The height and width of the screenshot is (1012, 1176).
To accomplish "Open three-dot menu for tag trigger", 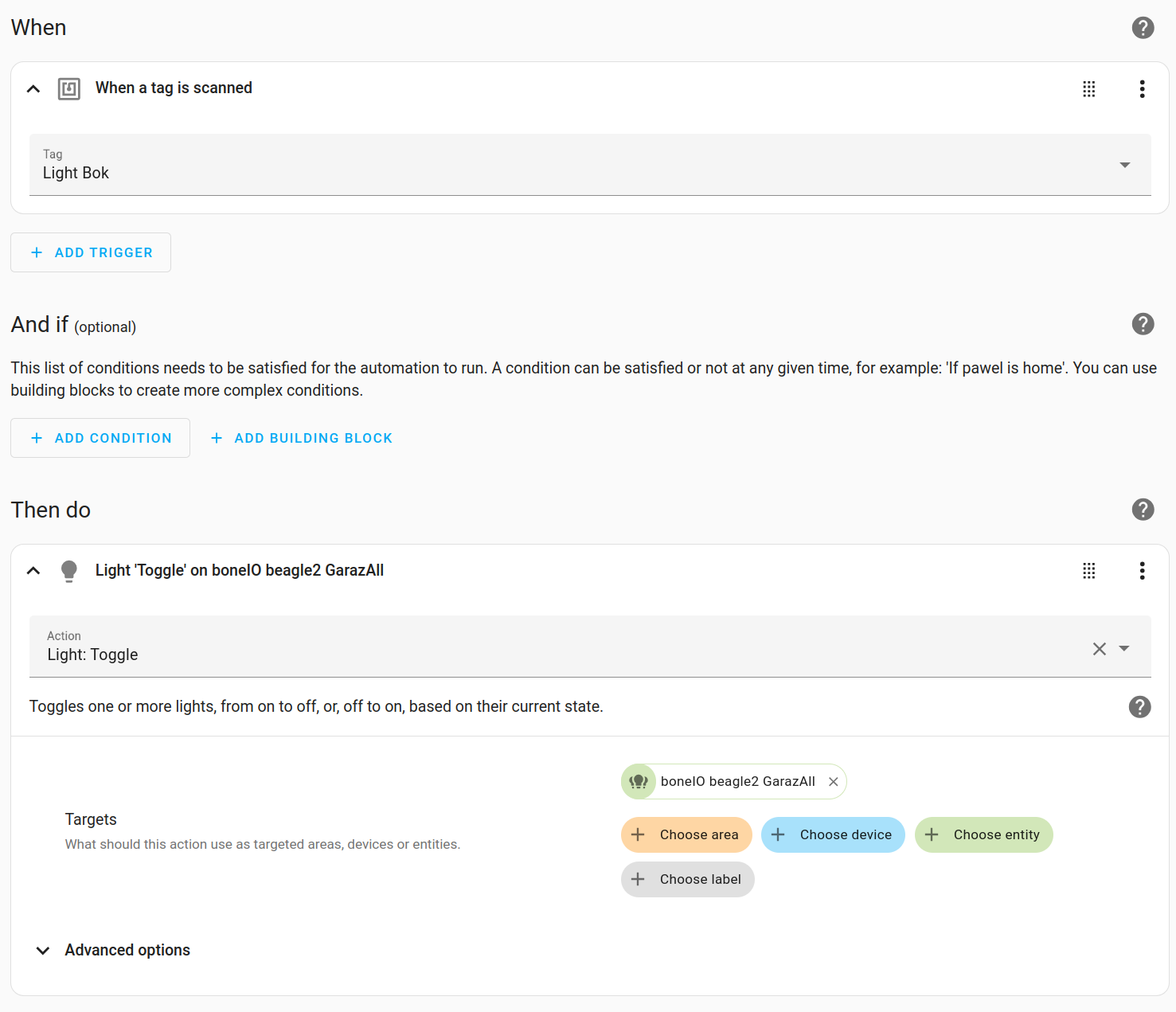I will click(x=1142, y=88).
